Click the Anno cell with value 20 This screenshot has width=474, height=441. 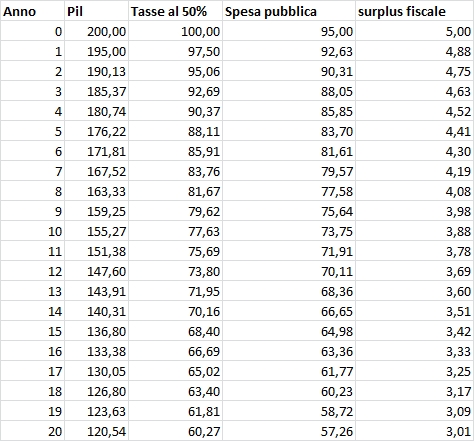coord(32,431)
